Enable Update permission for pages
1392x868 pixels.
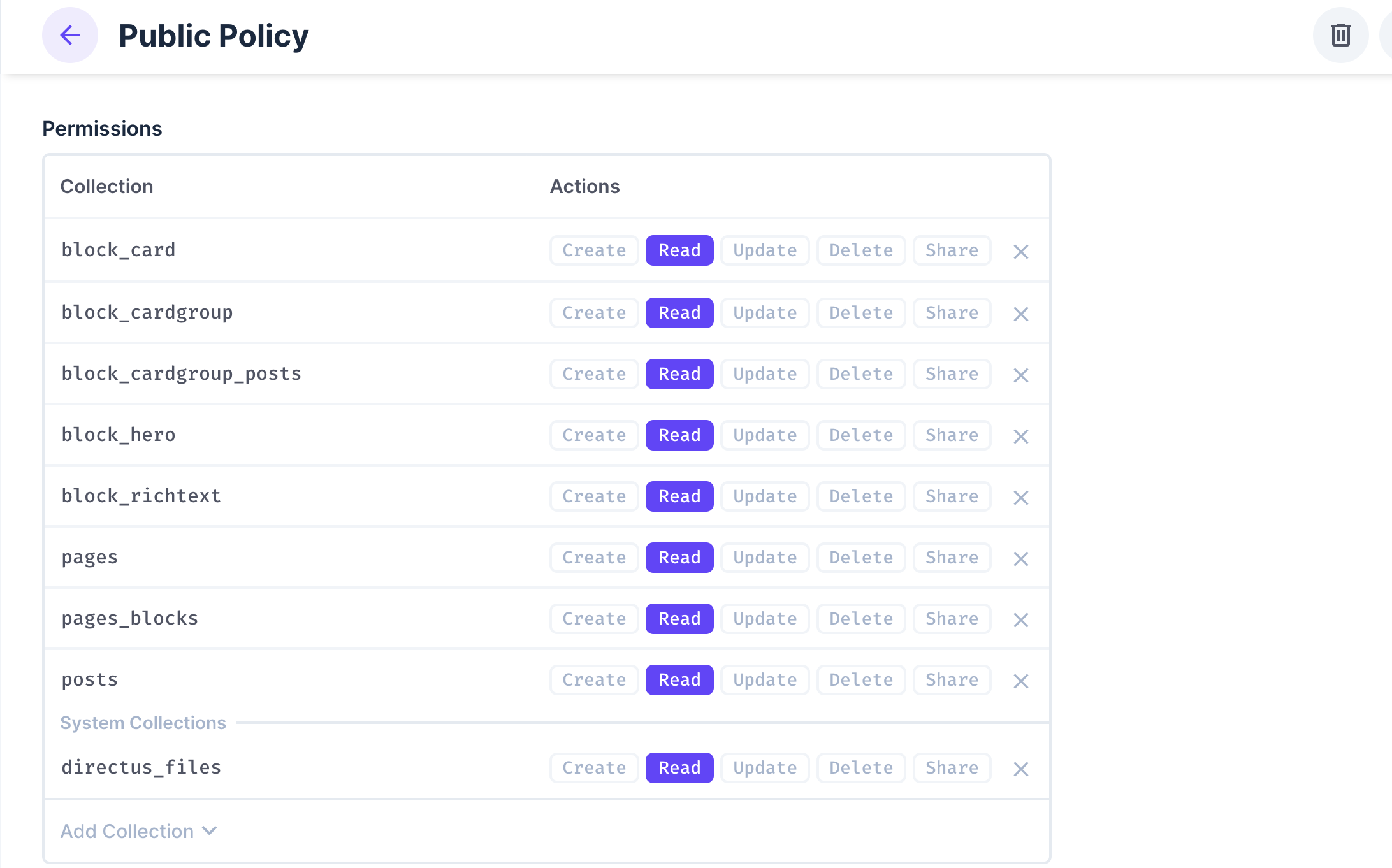coord(764,558)
